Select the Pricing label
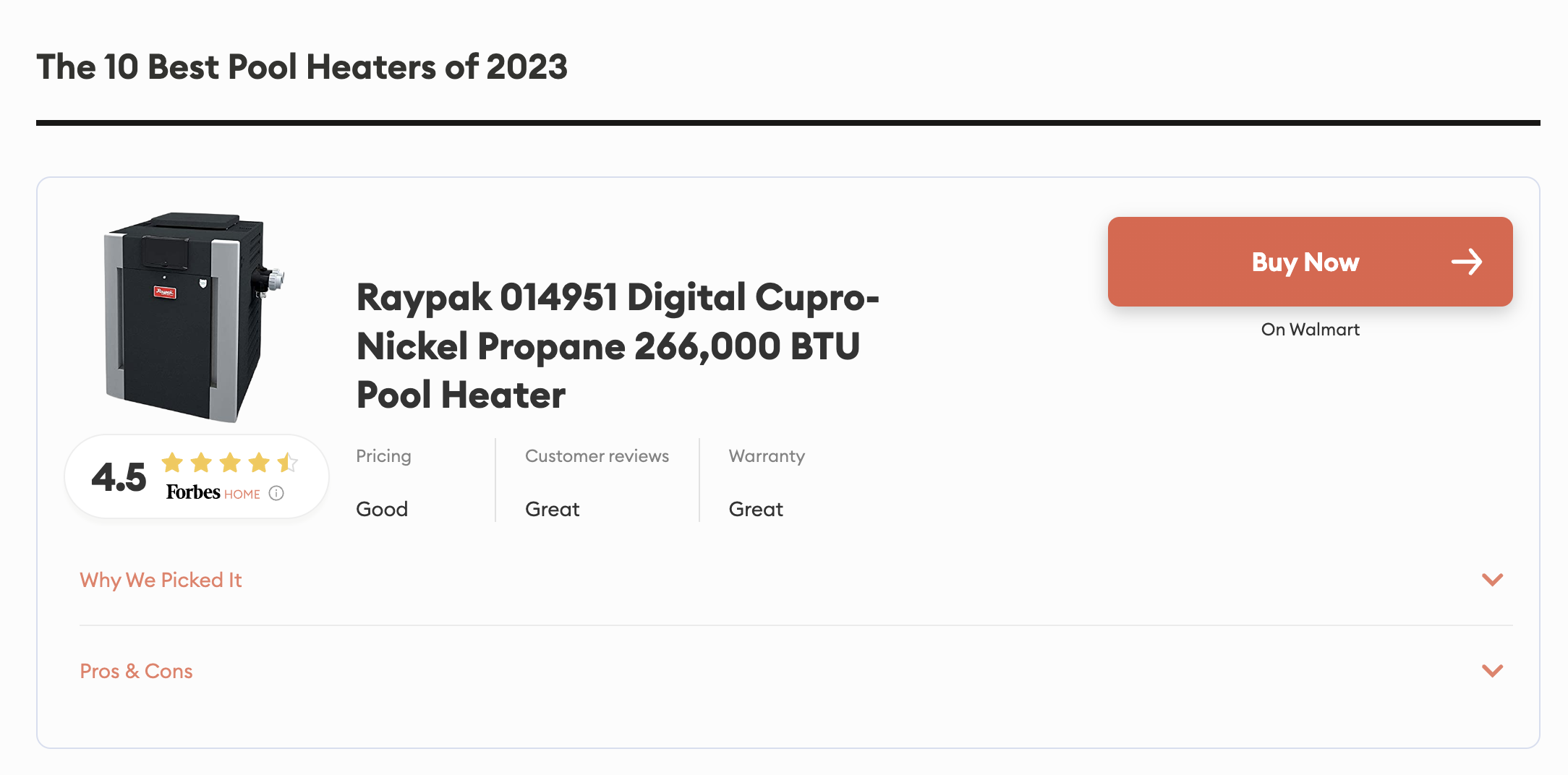The width and height of the screenshot is (1568, 775). pos(383,456)
